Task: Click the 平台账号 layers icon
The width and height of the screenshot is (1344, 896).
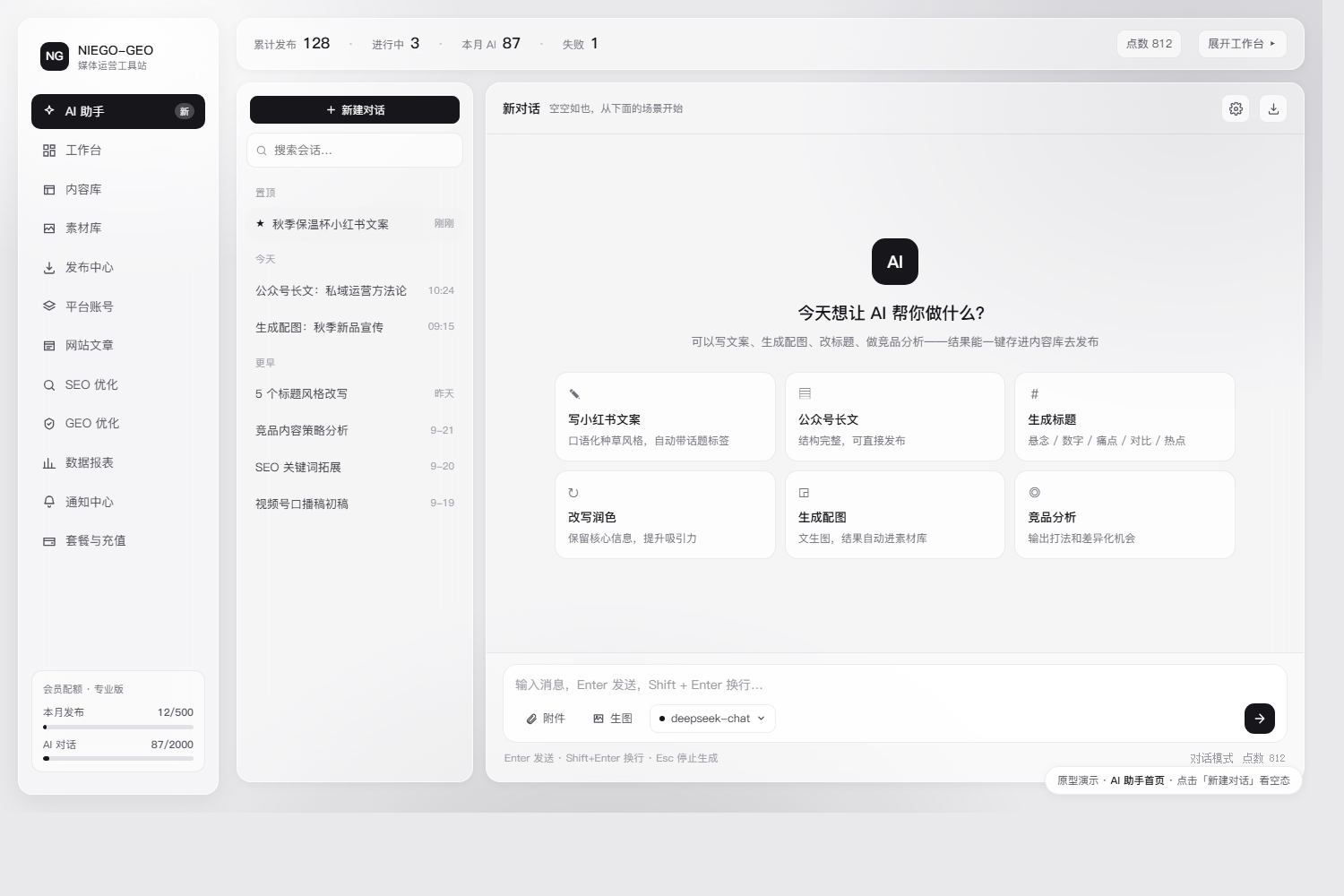Action: click(x=49, y=306)
